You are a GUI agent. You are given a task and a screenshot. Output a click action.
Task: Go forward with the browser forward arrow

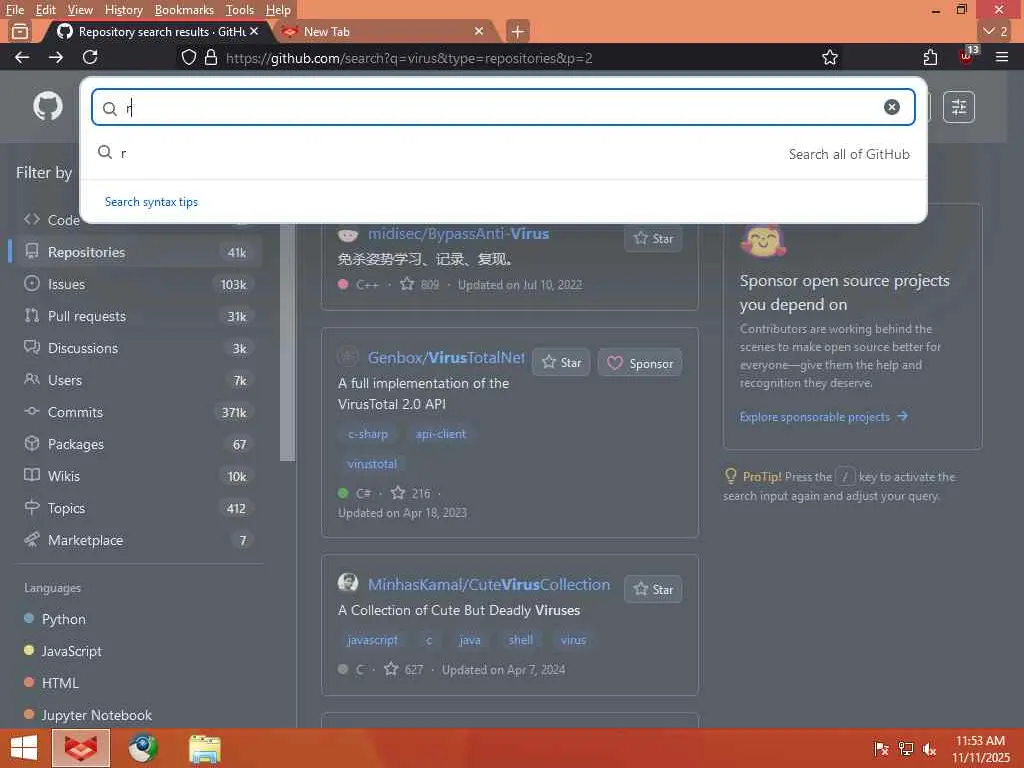tap(56, 57)
